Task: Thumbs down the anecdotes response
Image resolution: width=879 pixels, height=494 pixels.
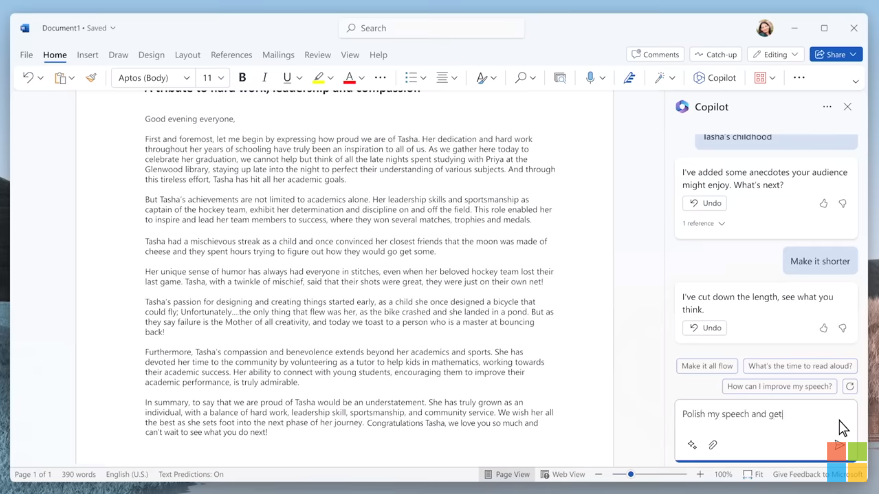Action: pyautogui.click(x=843, y=204)
